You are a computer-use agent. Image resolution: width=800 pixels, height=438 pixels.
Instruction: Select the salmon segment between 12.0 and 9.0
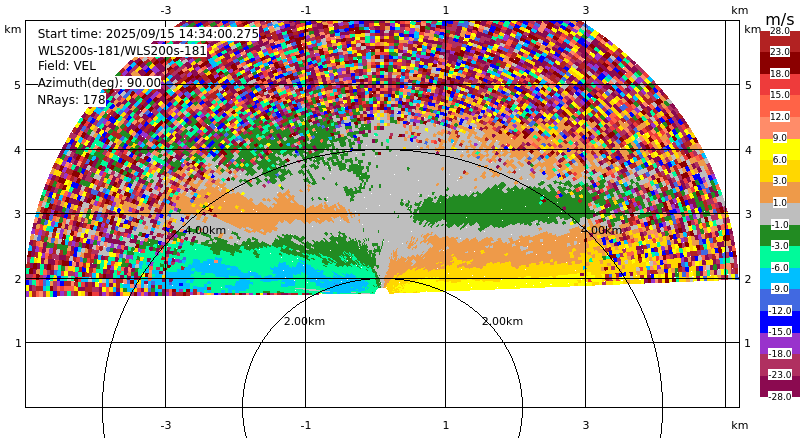click(780, 128)
